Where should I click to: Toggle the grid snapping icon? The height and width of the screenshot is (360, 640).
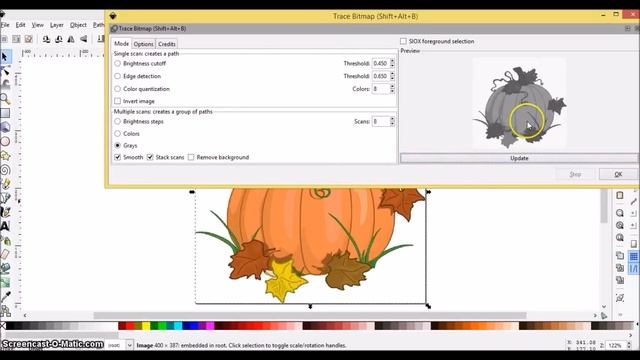(633, 256)
